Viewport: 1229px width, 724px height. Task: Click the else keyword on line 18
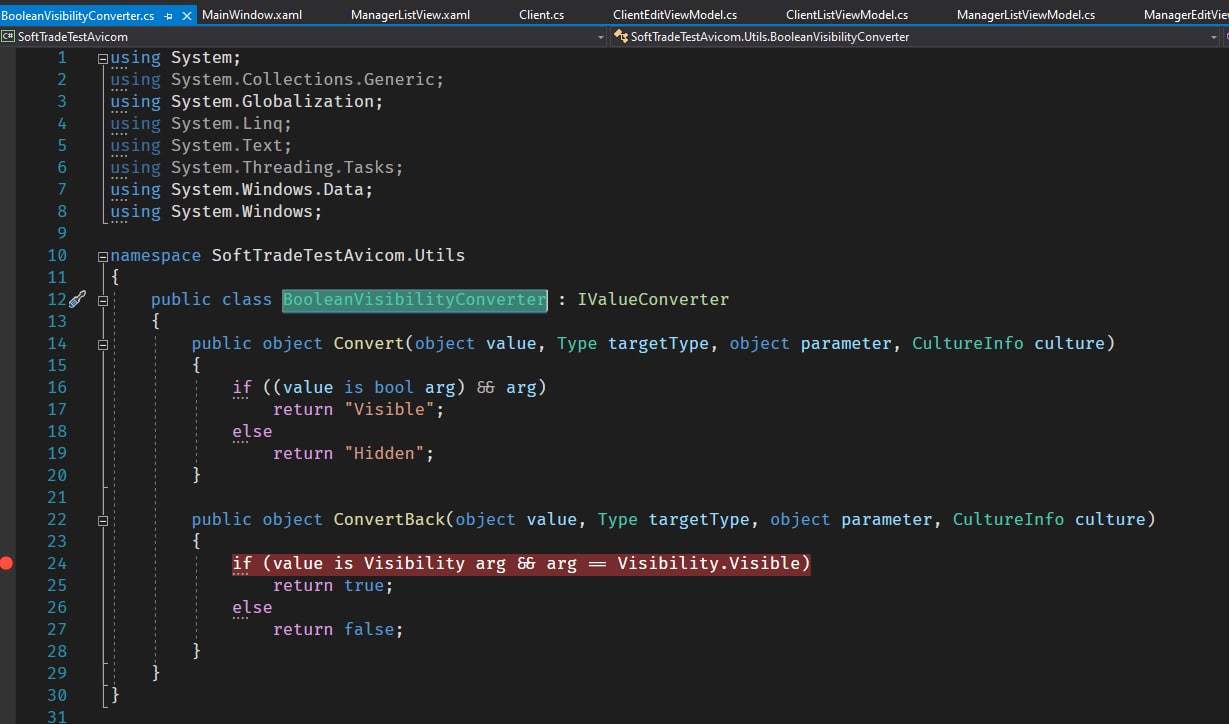(x=252, y=432)
